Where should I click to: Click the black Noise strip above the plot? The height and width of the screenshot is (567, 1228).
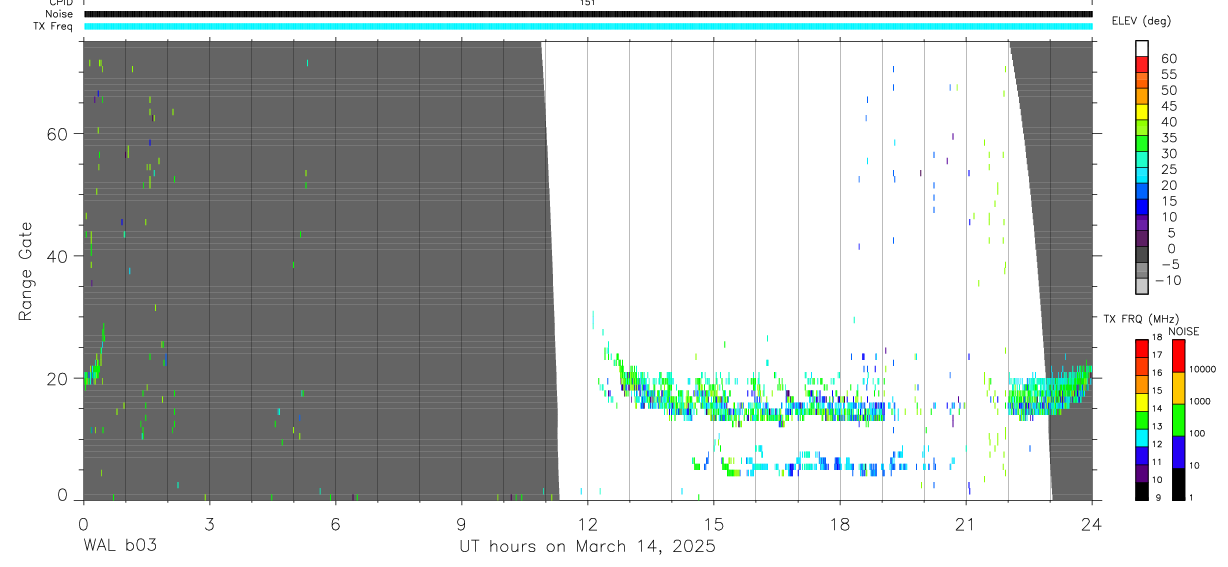pos(588,14)
